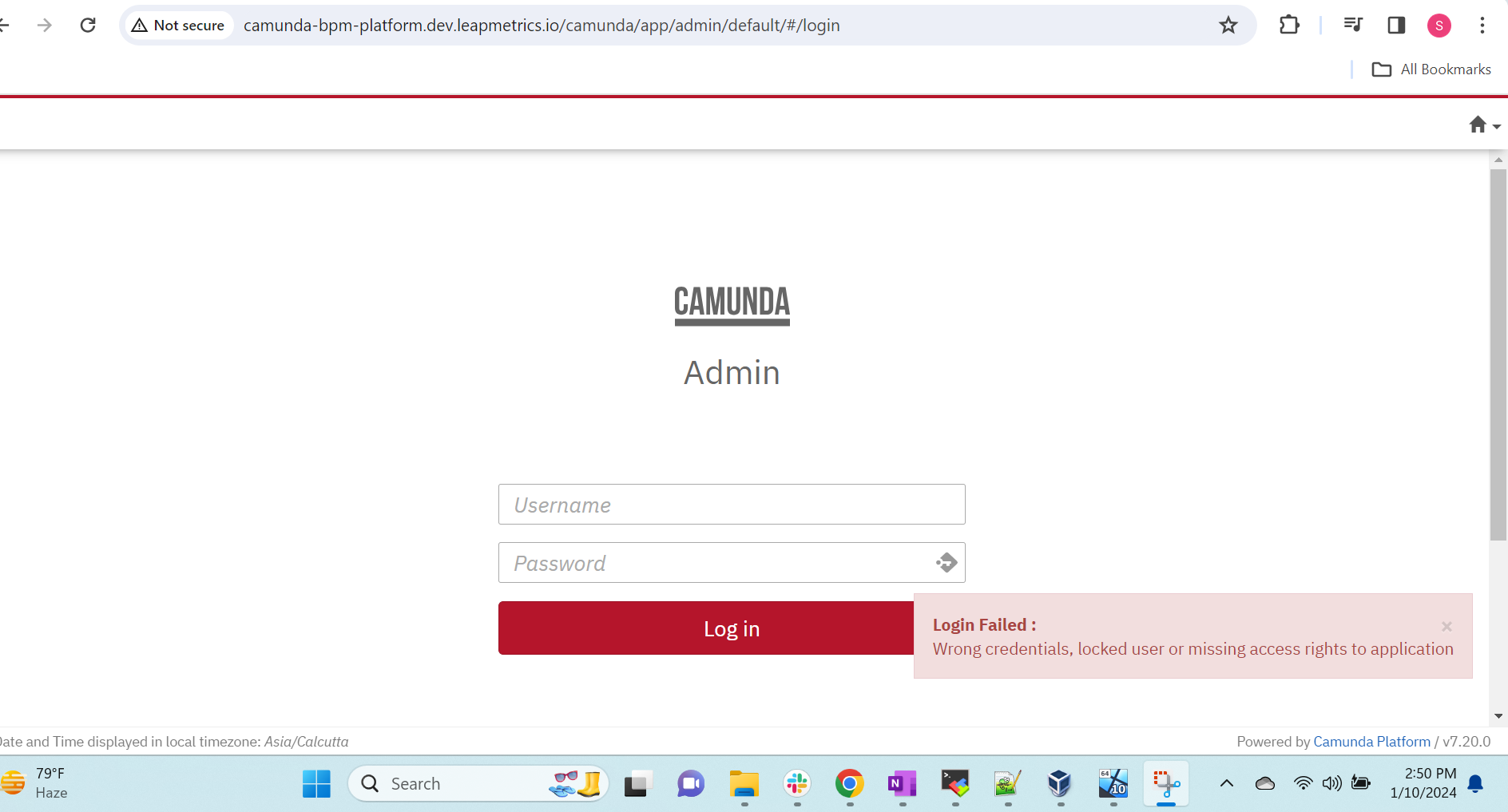
Task: Click the vertical scrollbar thumb
Action: (1498, 355)
